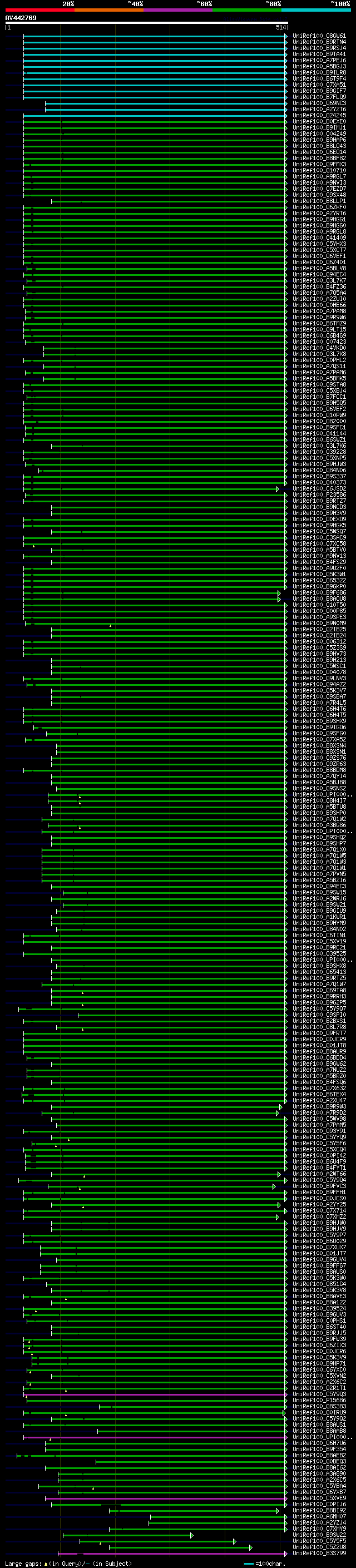Click hit label UniRef100_C0PHL2
The image size is (356, 1568).
[x=319, y=360]
